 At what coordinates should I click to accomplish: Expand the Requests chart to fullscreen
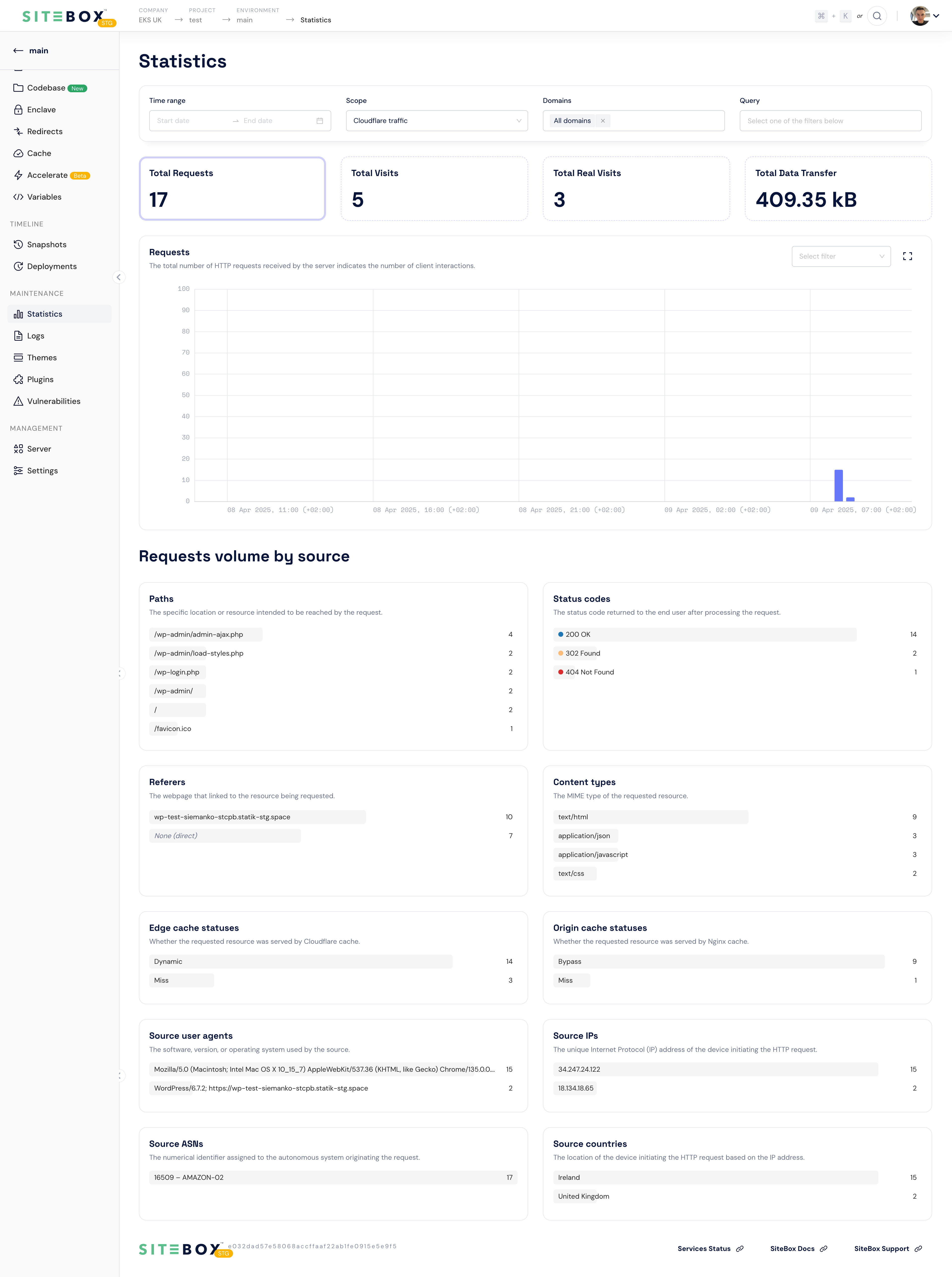click(908, 256)
